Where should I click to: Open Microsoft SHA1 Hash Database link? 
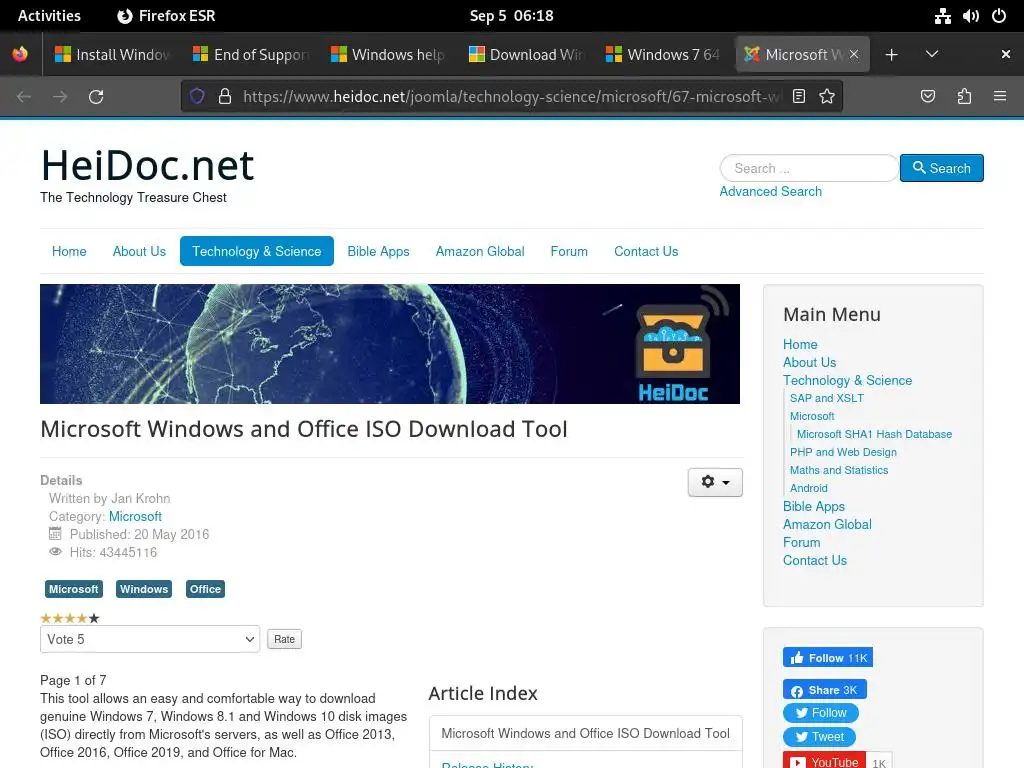[874, 434]
